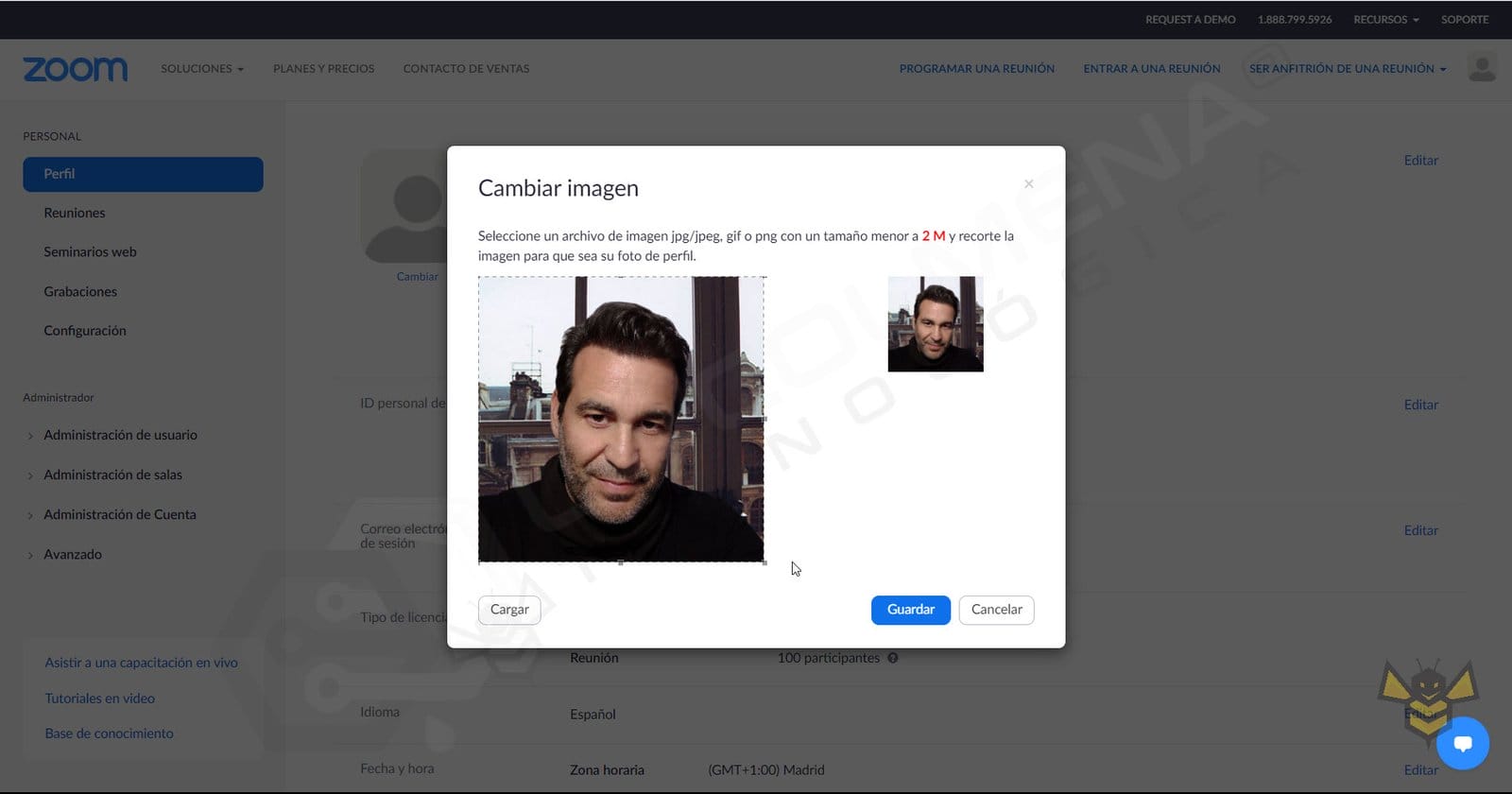
Task: Open Grabaciones in sidebar
Action: 80,292
